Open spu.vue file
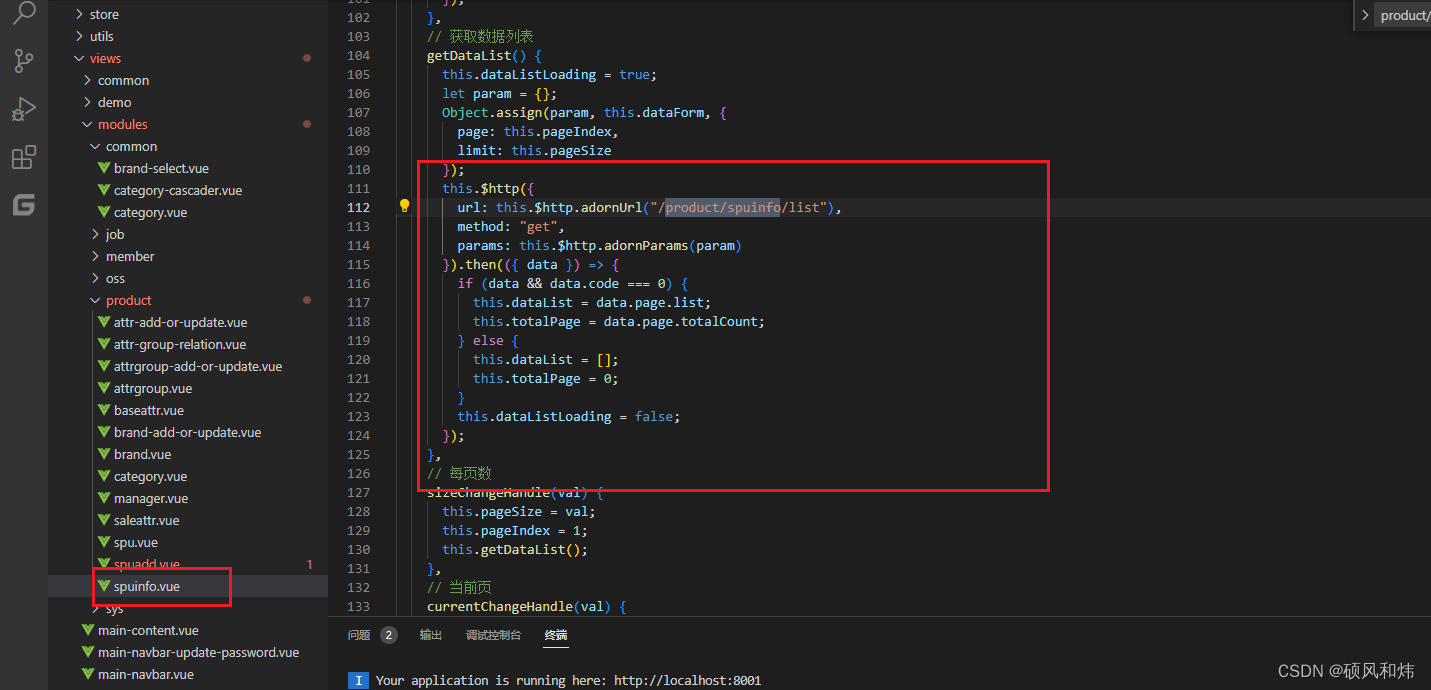This screenshot has height=690, width=1431. 136,542
